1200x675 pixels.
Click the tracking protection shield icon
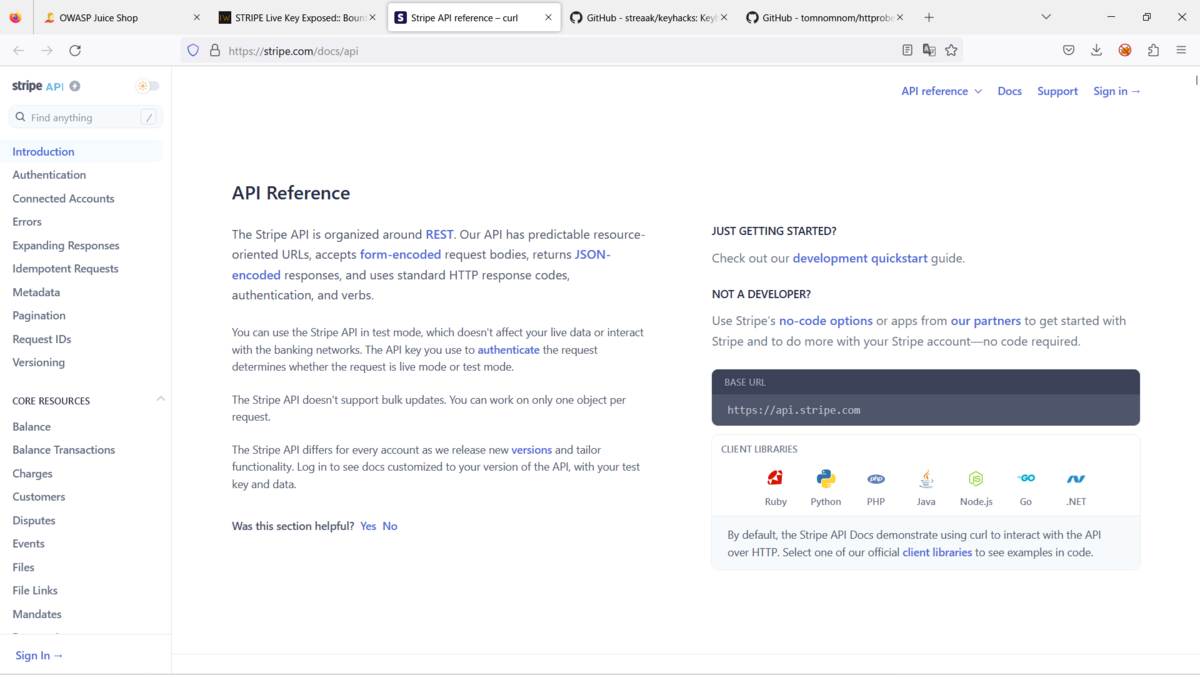coord(194,50)
